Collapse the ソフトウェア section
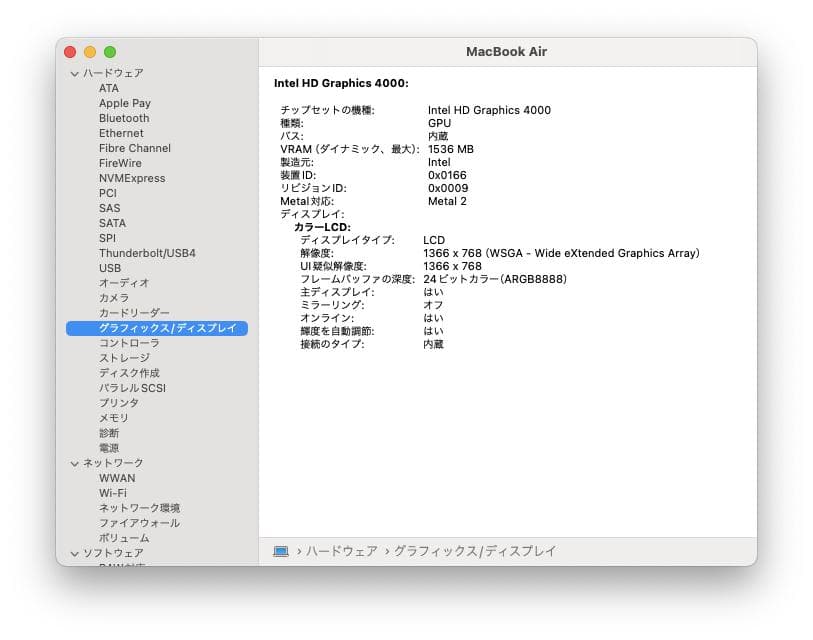The width and height of the screenshot is (813, 640). 74,553
